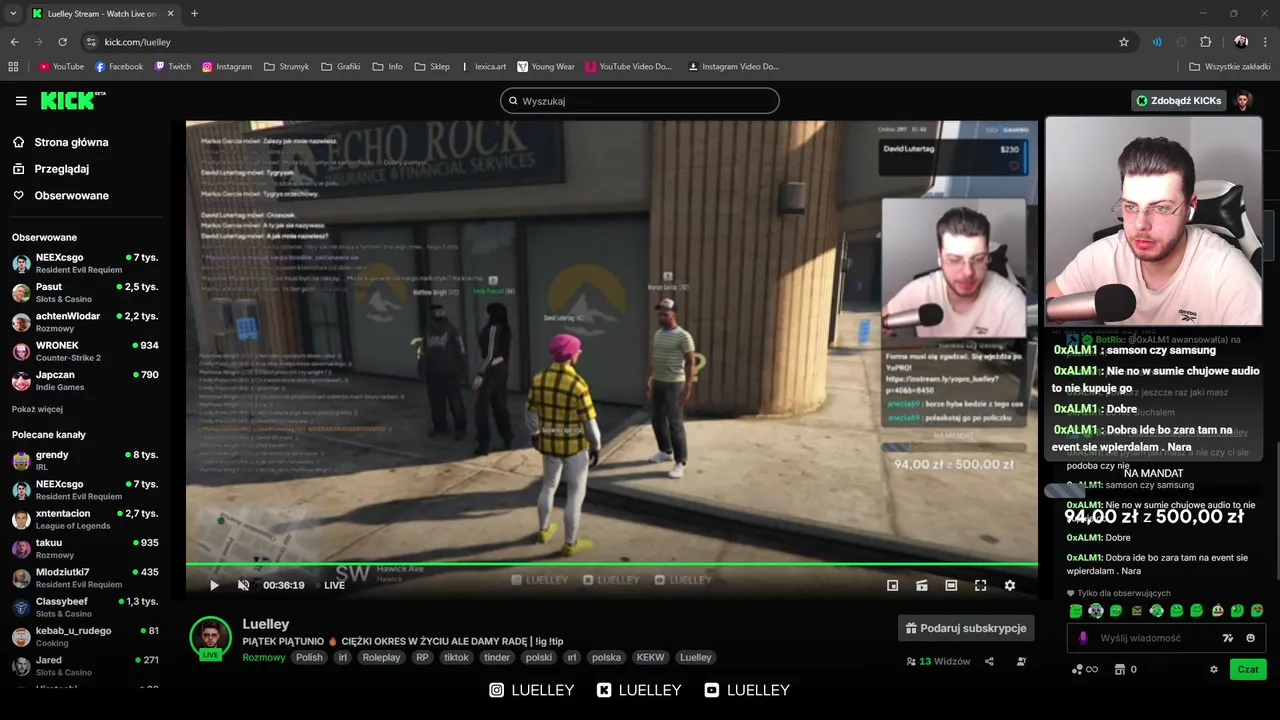Image resolution: width=1280 pixels, height=720 pixels.
Task: Toggle theater mode in player controls
Action: tap(951, 585)
